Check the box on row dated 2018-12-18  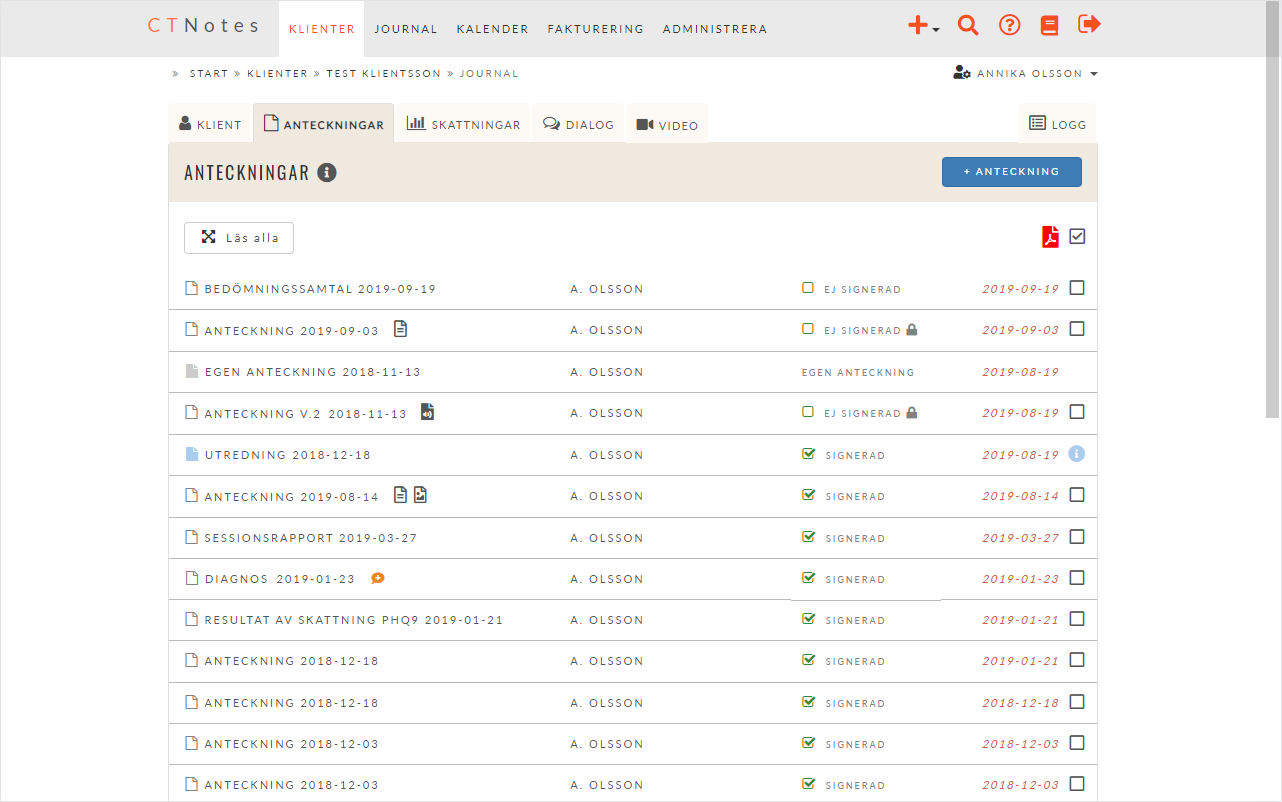[1077, 702]
